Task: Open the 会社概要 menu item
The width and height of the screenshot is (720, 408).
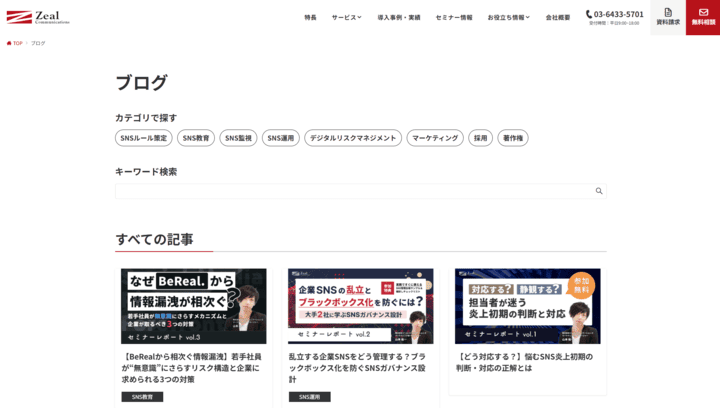Action: 558,17
